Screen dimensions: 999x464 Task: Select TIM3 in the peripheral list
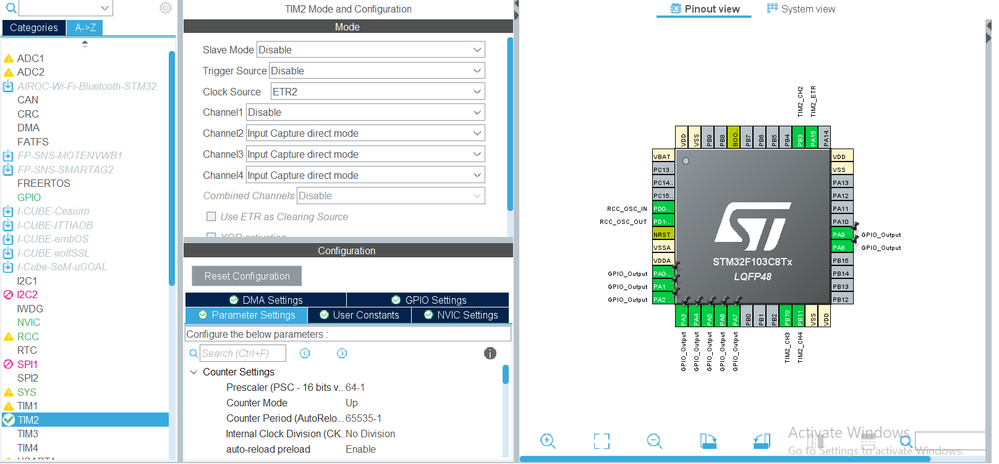(x=28, y=433)
